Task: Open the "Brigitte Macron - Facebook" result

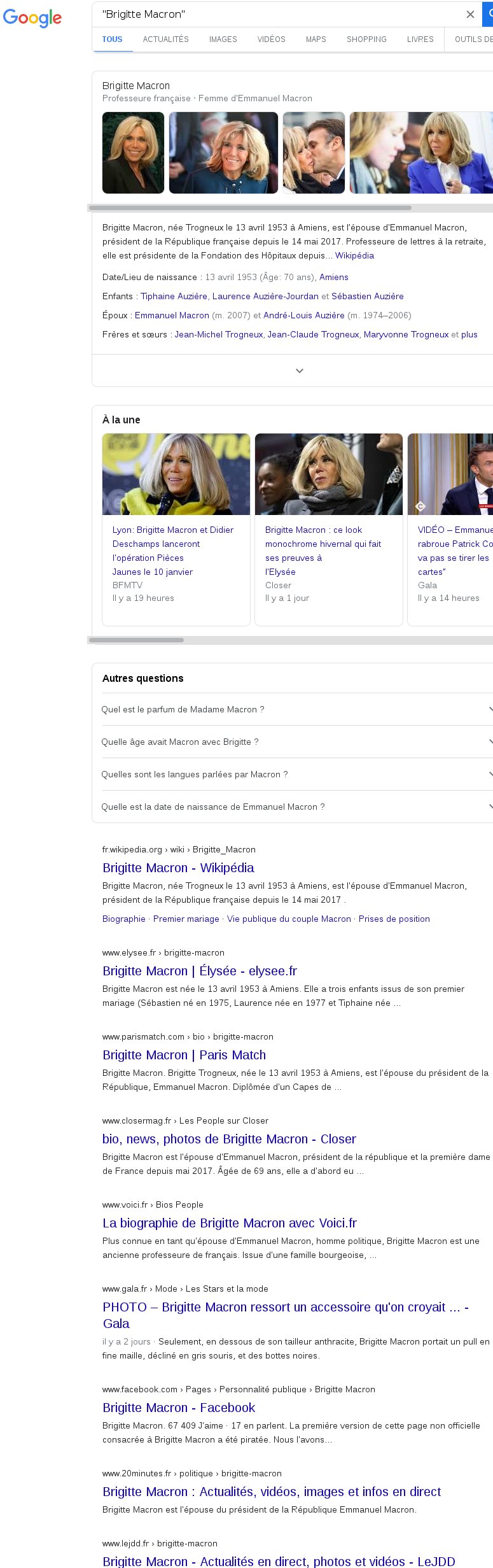Action: 179,1408
